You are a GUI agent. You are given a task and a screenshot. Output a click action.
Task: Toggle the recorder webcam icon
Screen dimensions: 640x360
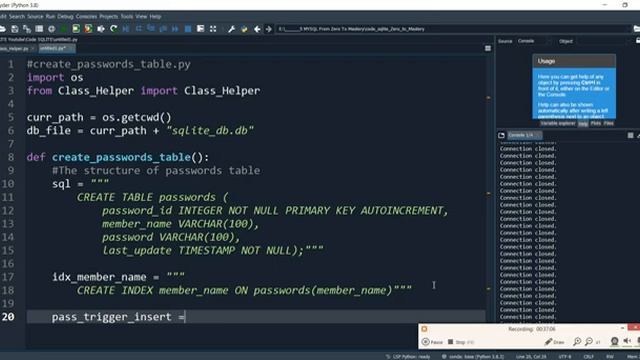[x=614, y=342]
